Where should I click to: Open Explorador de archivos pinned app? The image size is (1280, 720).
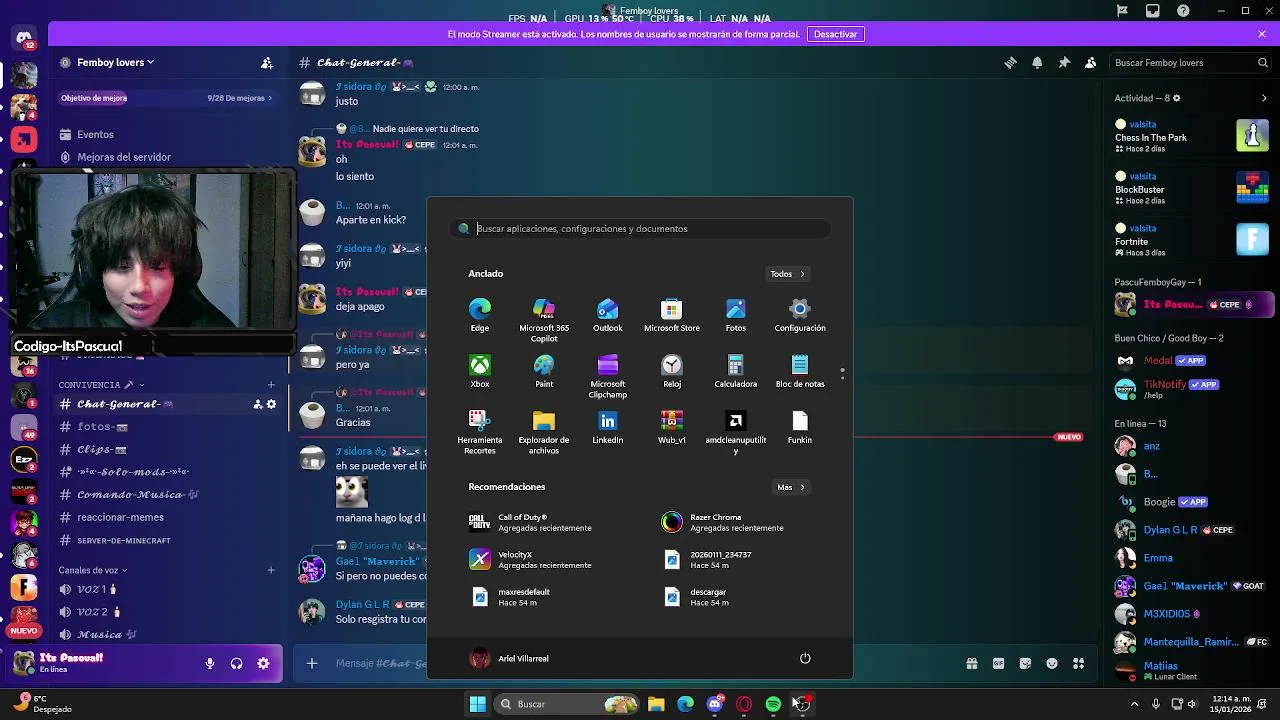[x=544, y=432]
